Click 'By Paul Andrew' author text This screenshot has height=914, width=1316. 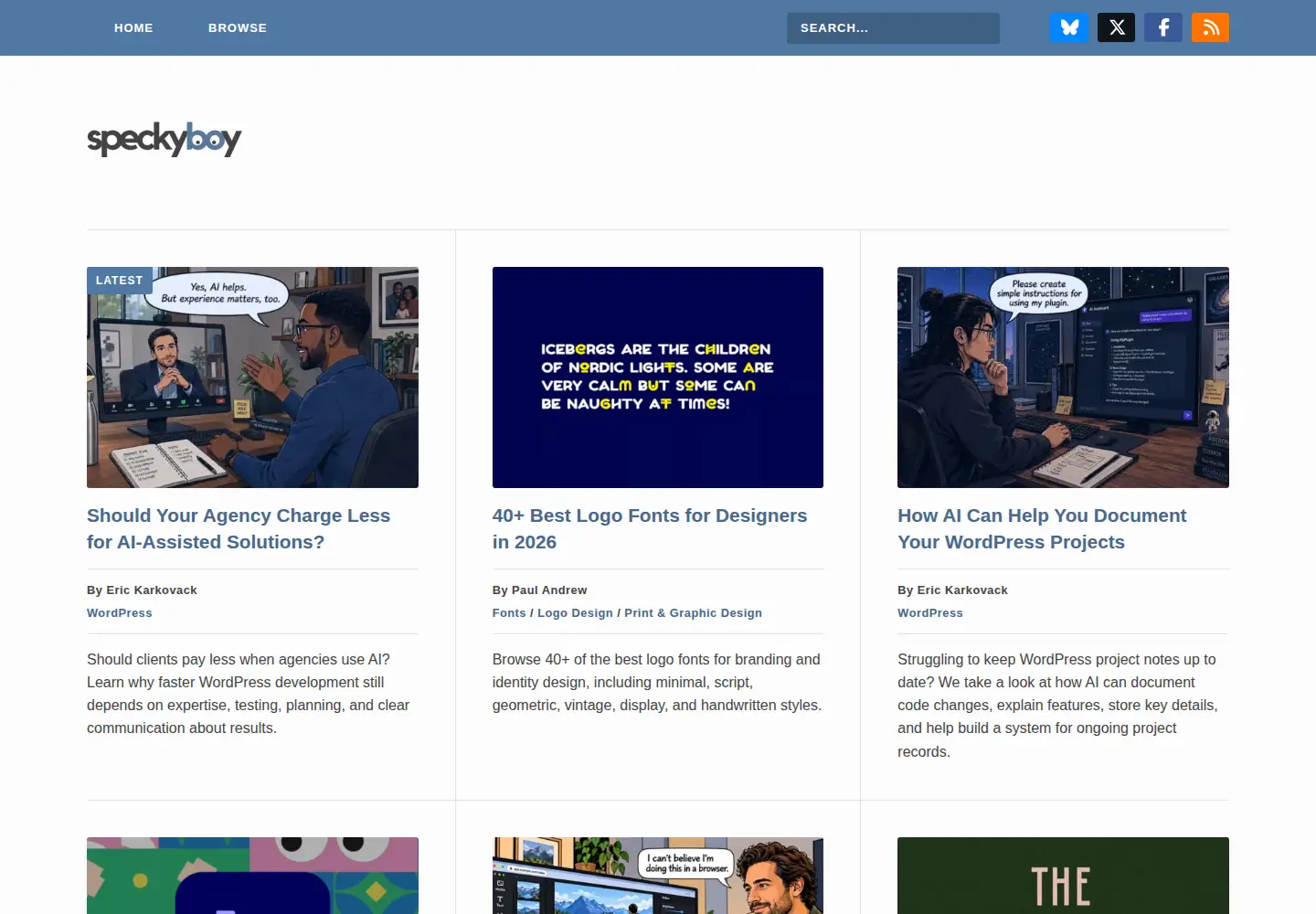540,590
